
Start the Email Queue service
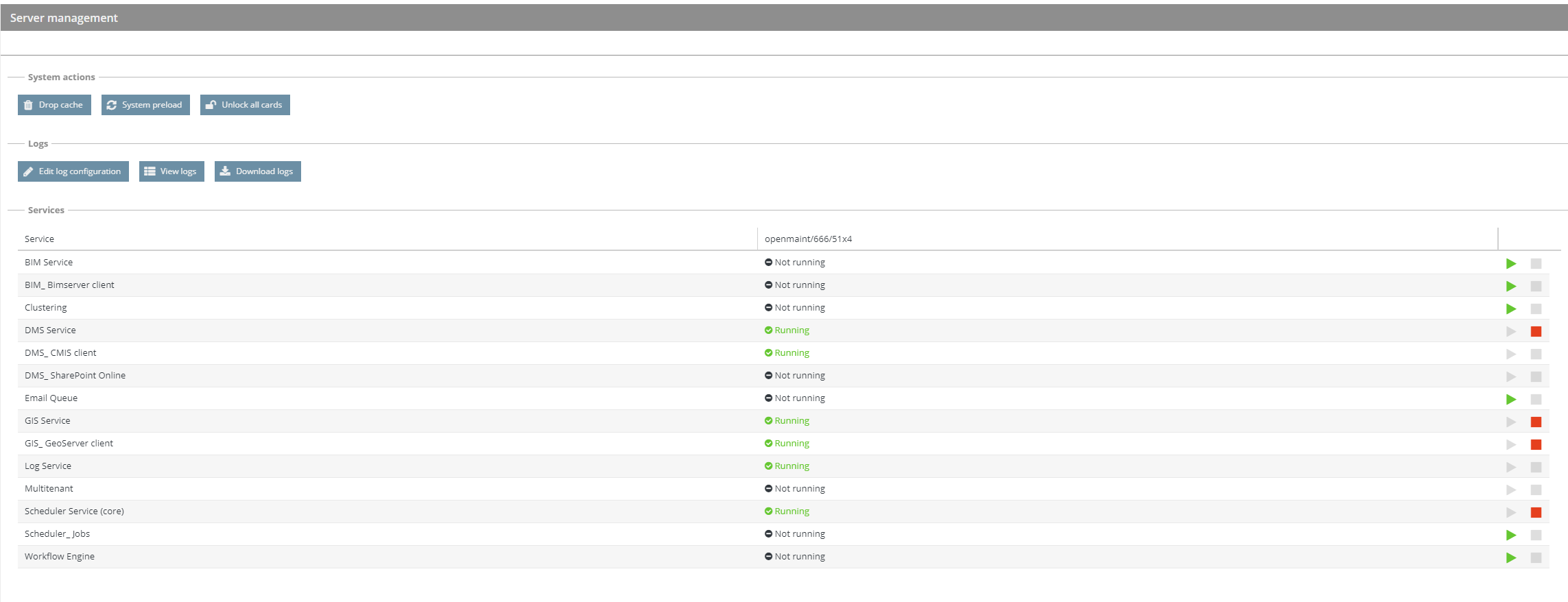click(1510, 399)
